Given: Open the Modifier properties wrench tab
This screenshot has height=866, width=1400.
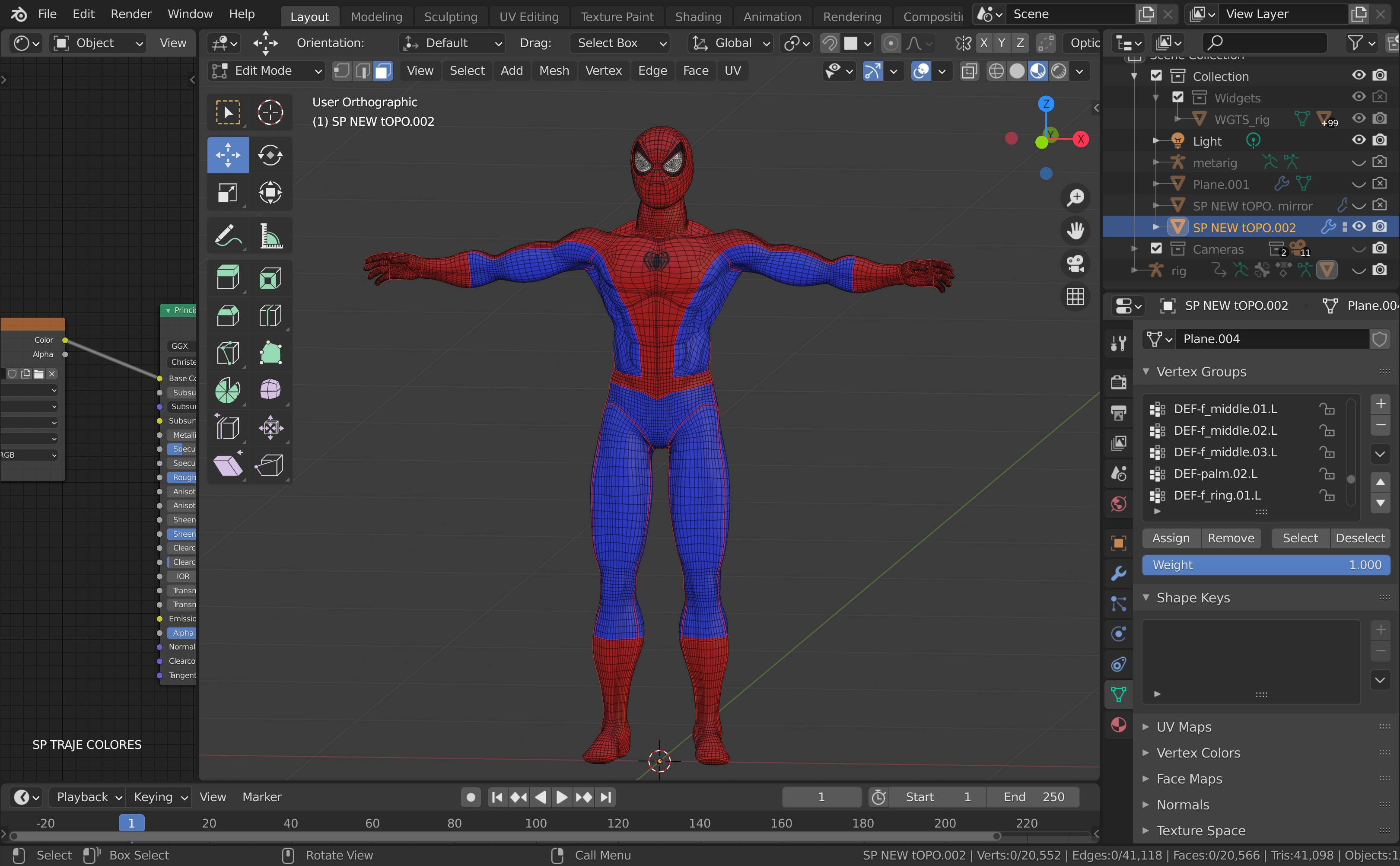Looking at the screenshot, I should pos(1118,573).
